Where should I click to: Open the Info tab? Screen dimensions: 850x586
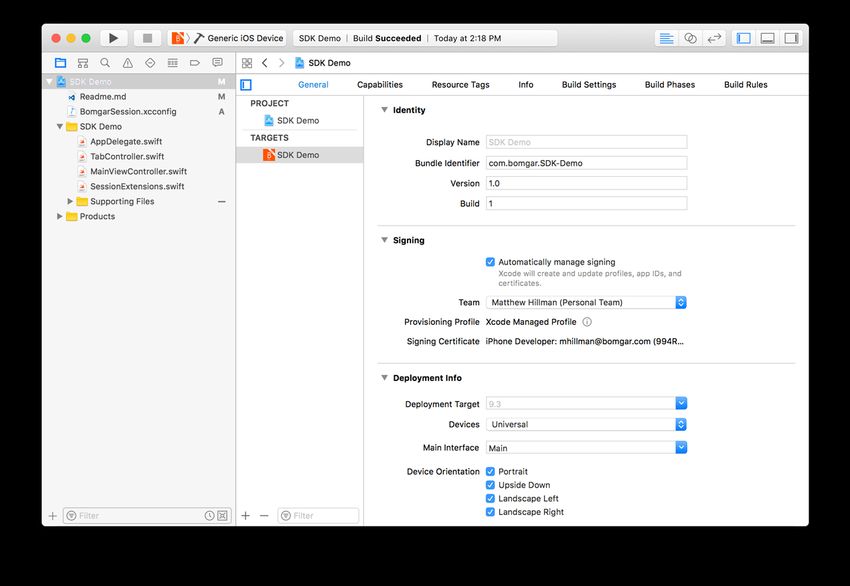[x=525, y=85]
